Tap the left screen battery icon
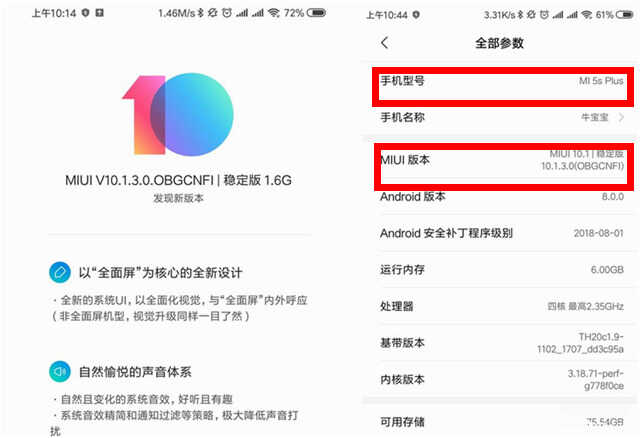The image size is (640, 438). coord(316,13)
